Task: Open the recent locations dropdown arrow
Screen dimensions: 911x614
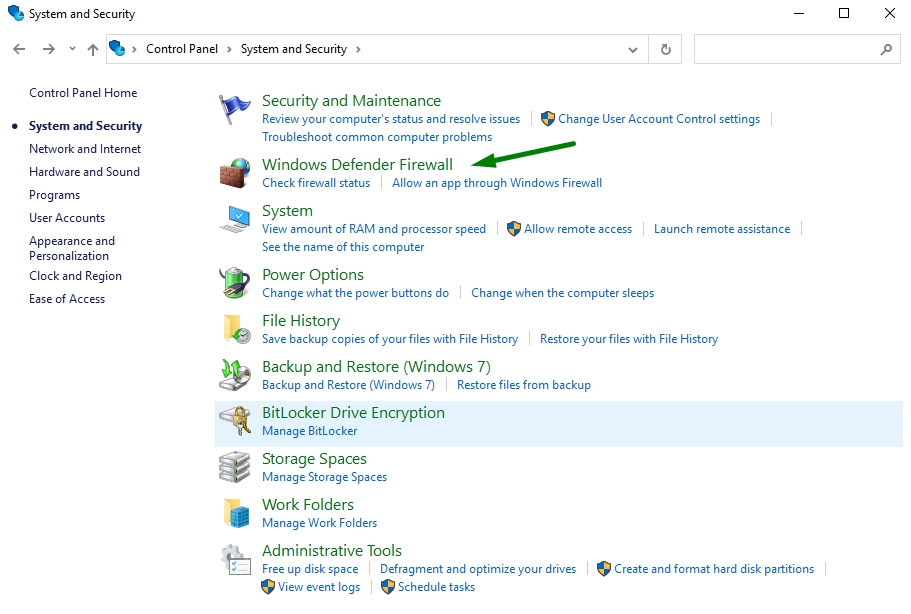Action: [72, 49]
